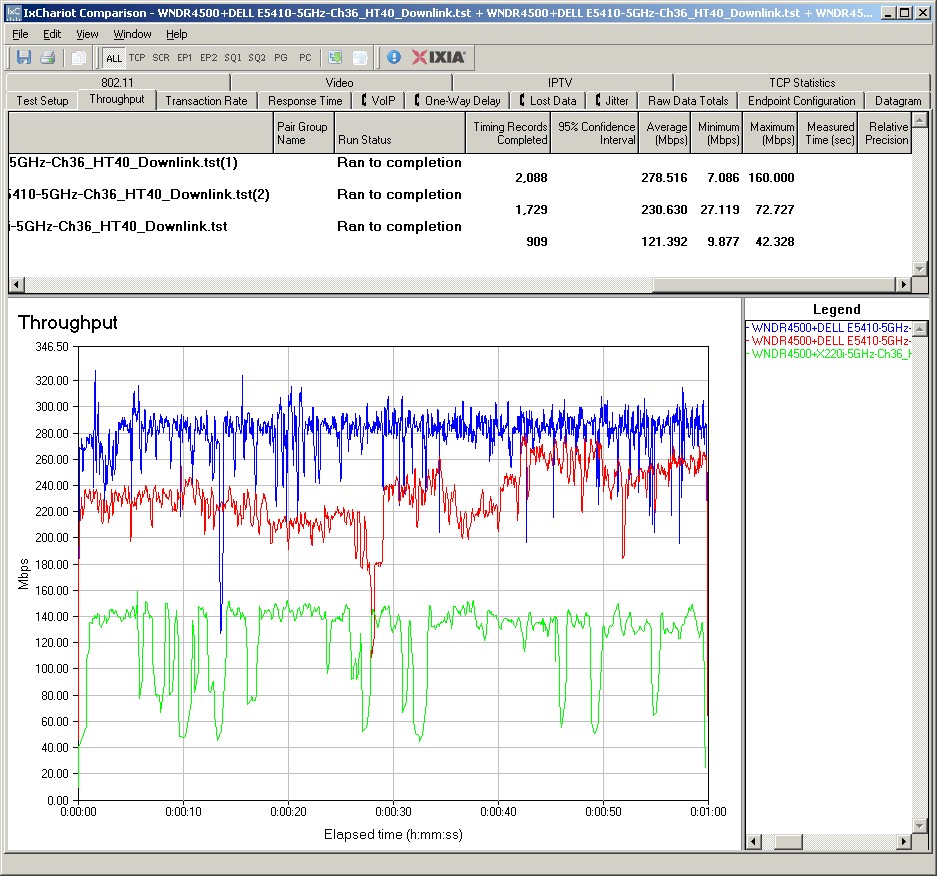This screenshot has width=937, height=876.
Task: Click results table vertical scrollbar down arrow
Action: coord(920,269)
